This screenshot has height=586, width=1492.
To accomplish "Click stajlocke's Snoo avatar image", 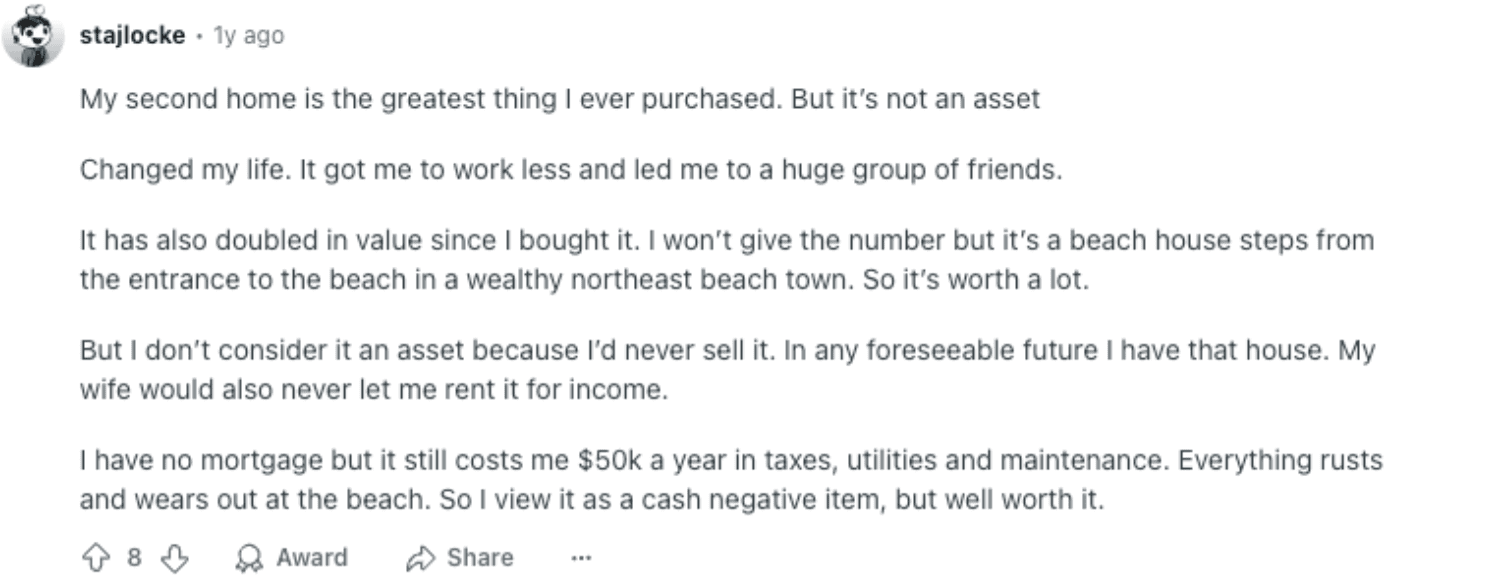I will pos(34,36).
